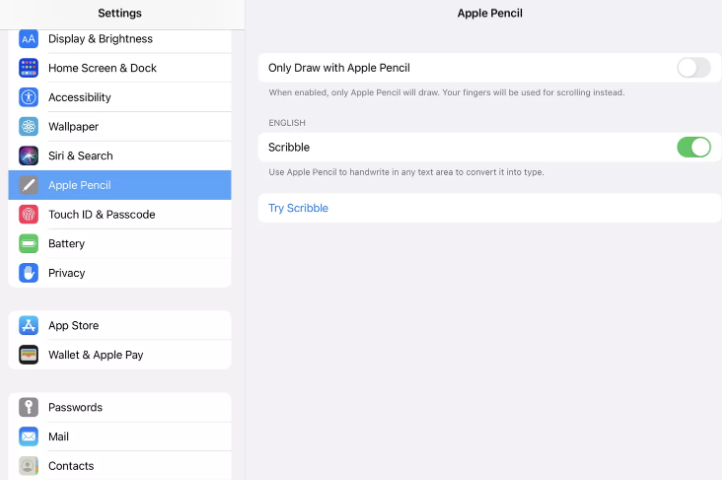The height and width of the screenshot is (480, 722).
Task: Click the App Store icon
Action: [x=29, y=325]
